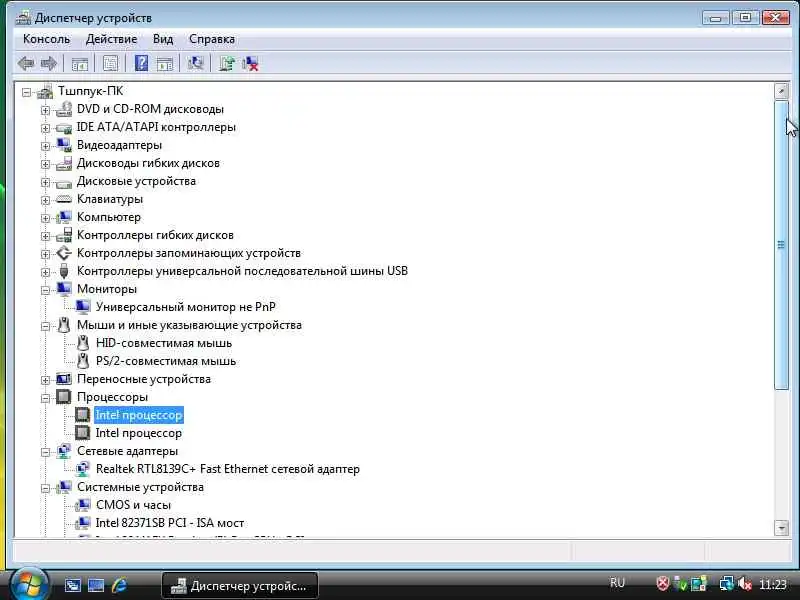Image resolution: width=800 pixels, height=600 pixels.
Task: Collapse the Процессоры node
Action: coord(45,397)
